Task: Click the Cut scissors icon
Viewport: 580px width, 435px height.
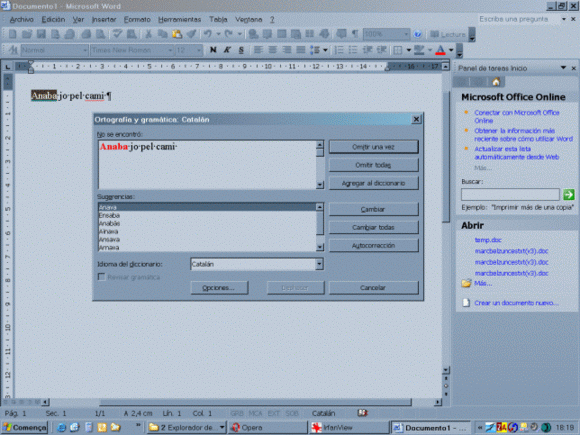Action: [148, 34]
